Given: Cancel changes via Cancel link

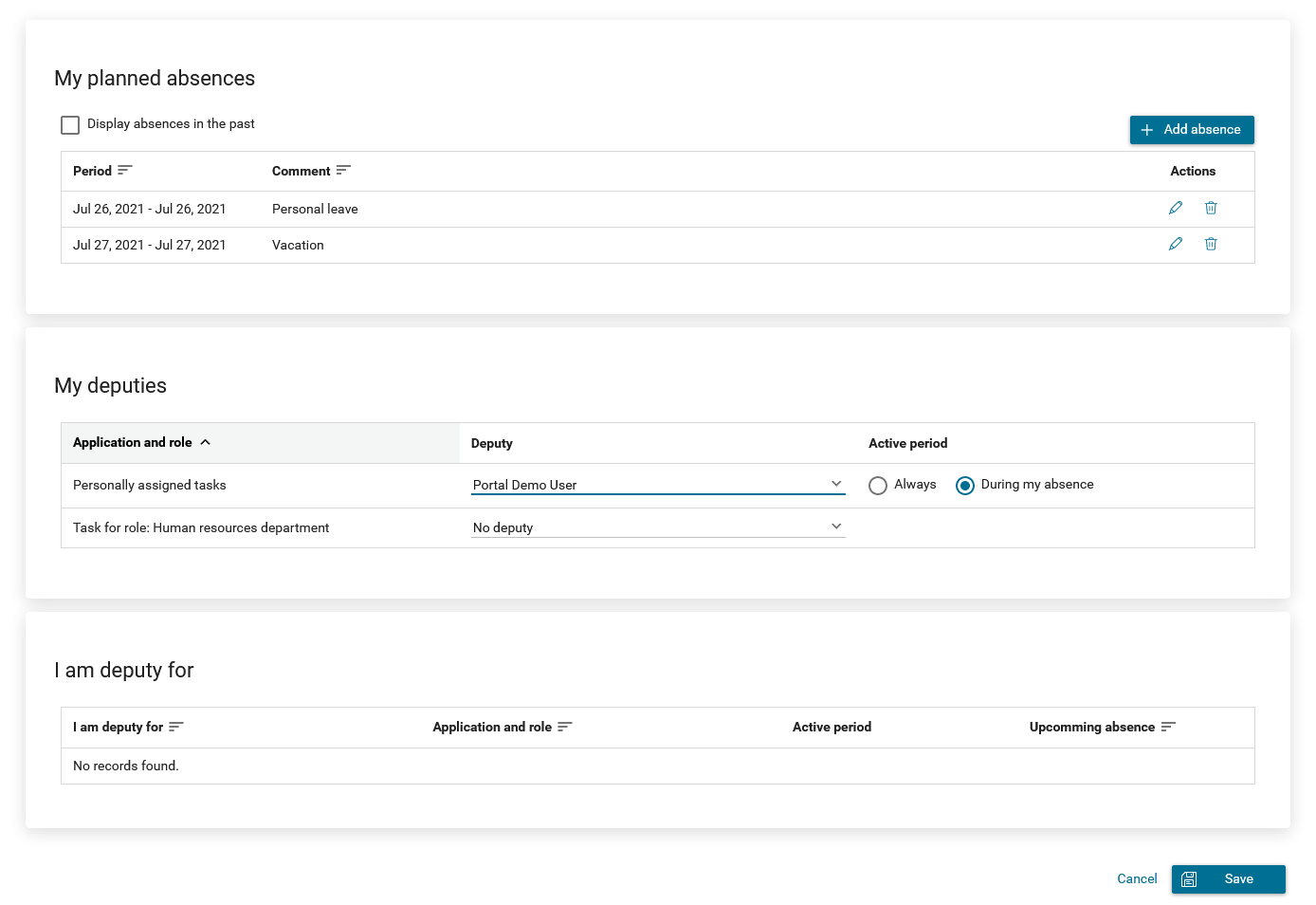Looking at the screenshot, I should (1137, 879).
